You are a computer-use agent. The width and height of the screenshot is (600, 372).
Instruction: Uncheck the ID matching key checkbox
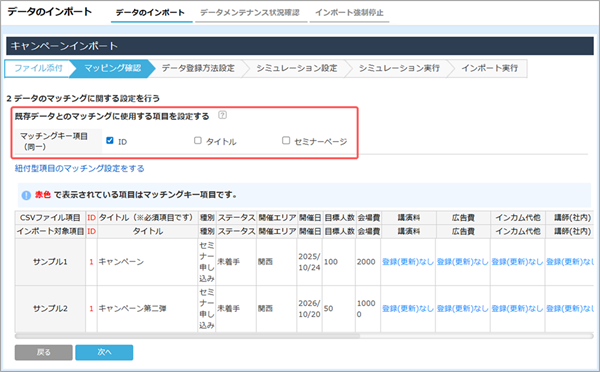click(x=110, y=140)
